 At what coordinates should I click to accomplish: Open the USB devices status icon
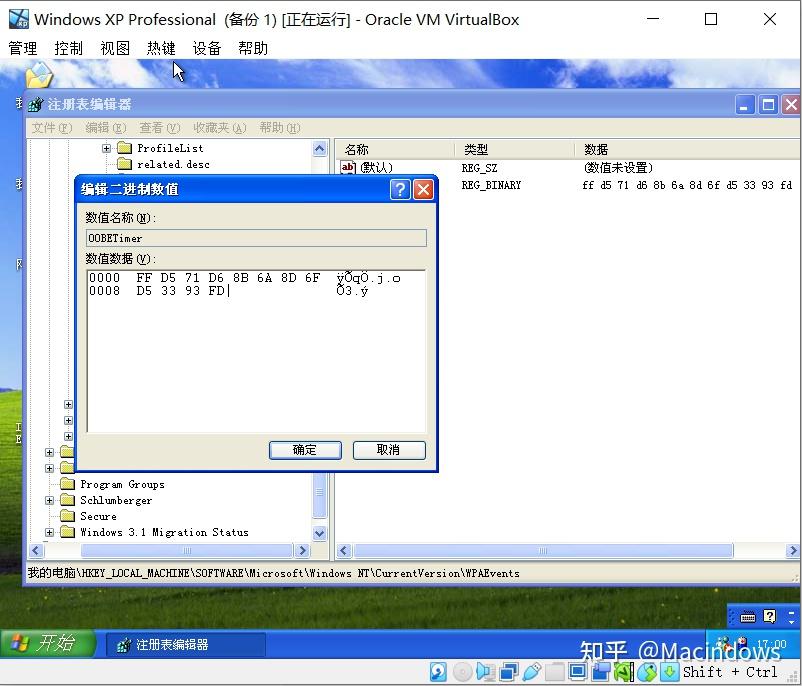[x=532, y=672]
